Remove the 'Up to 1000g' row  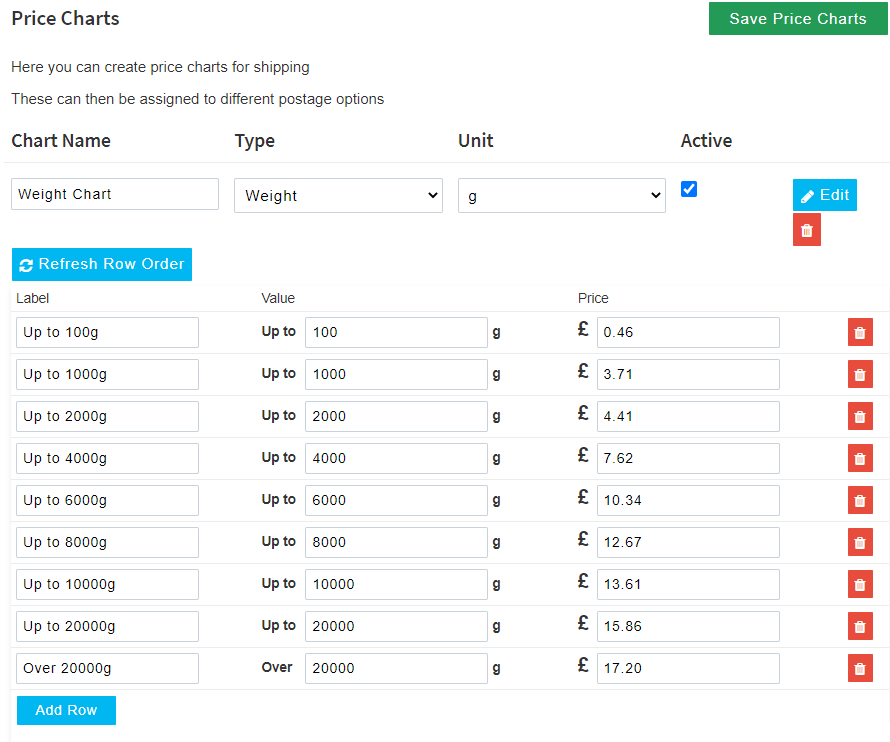point(860,374)
